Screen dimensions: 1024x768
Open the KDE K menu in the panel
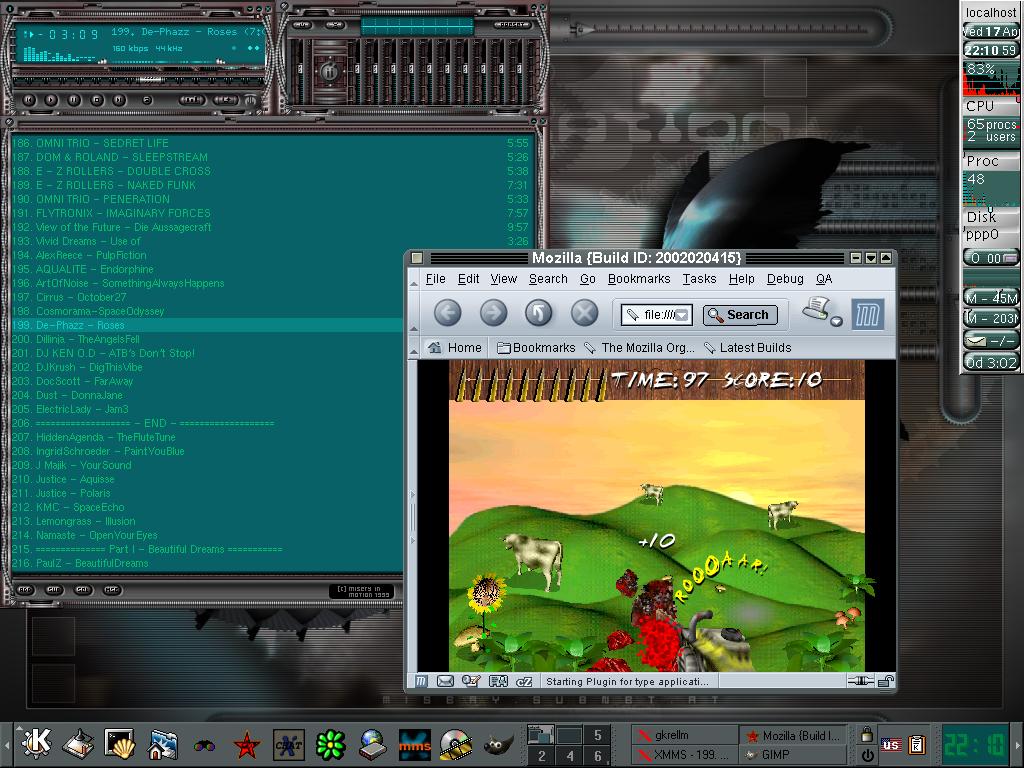pyautogui.click(x=37, y=743)
